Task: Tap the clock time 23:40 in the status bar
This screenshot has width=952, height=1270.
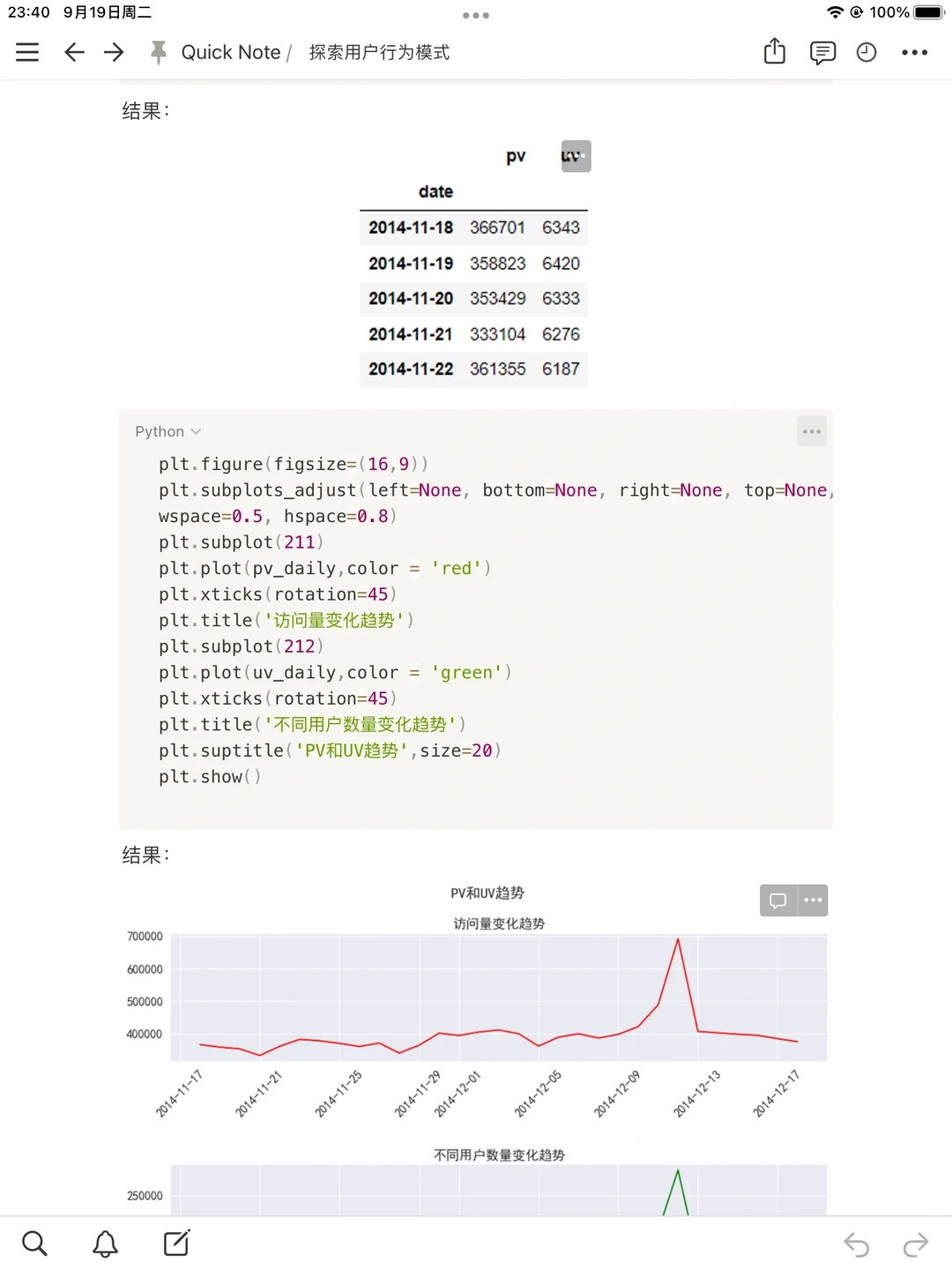Action: tap(28, 12)
